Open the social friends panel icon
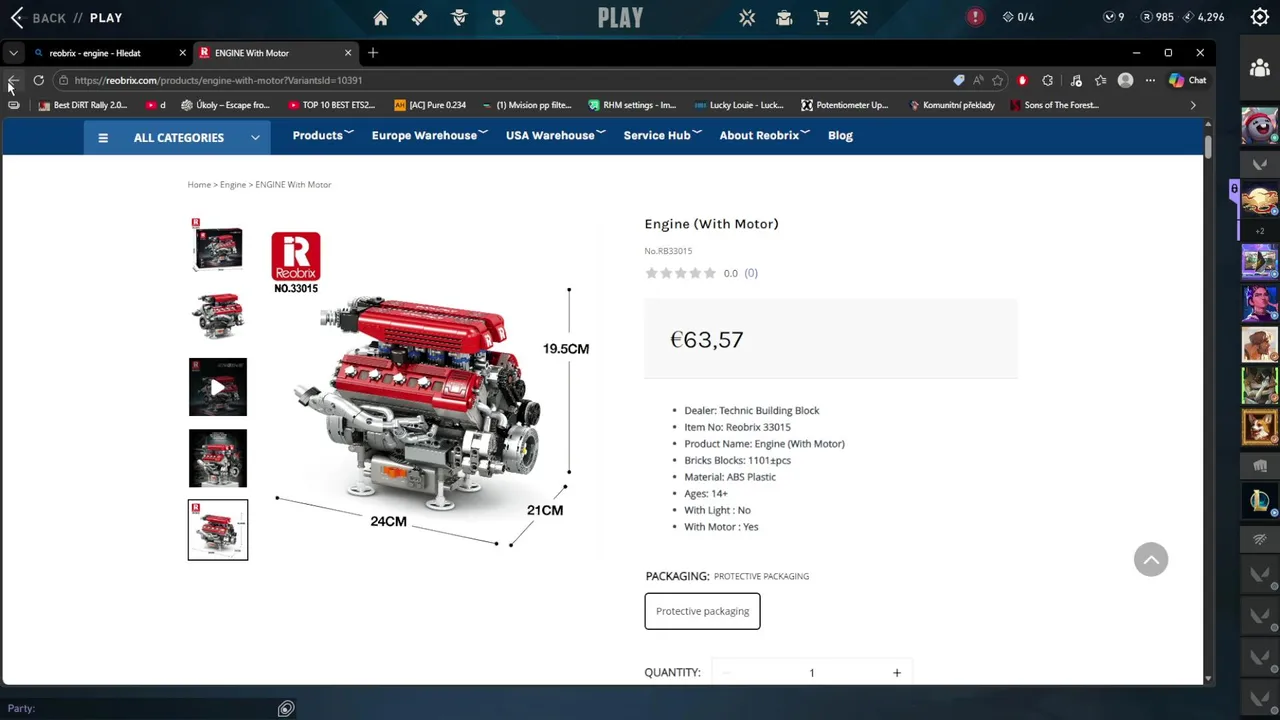This screenshot has height=720, width=1280. (x=1260, y=68)
